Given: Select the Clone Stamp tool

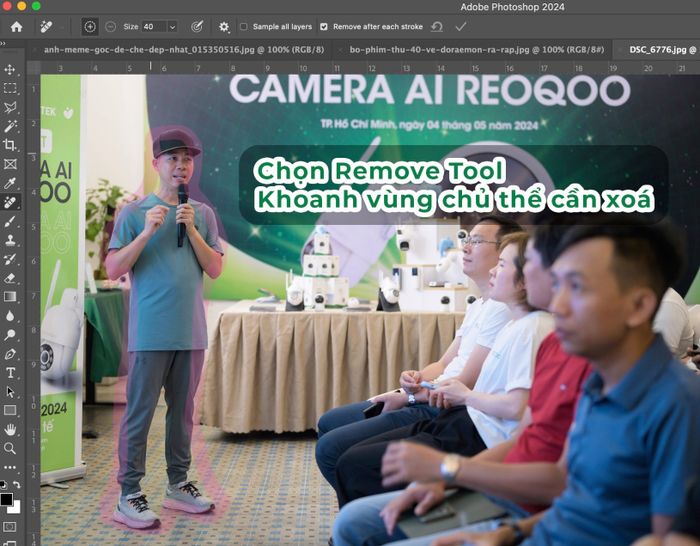Looking at the screenshot, I should tap(10, 240).
